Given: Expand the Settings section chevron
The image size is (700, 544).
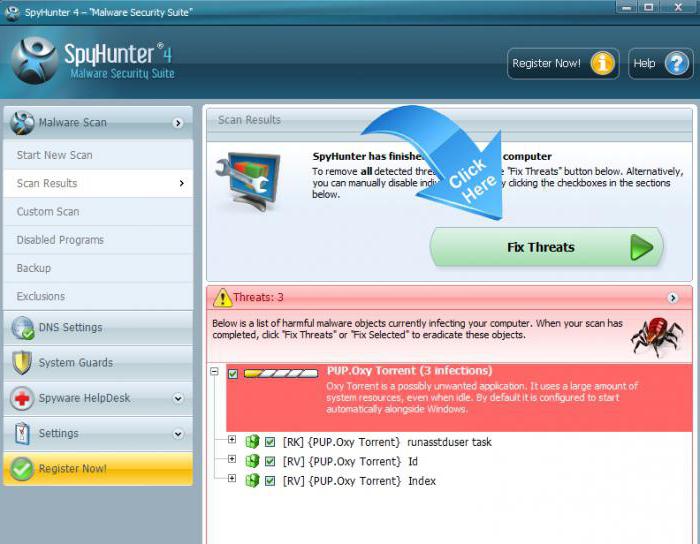Looking at the screenshot, I should pos(178,434).
